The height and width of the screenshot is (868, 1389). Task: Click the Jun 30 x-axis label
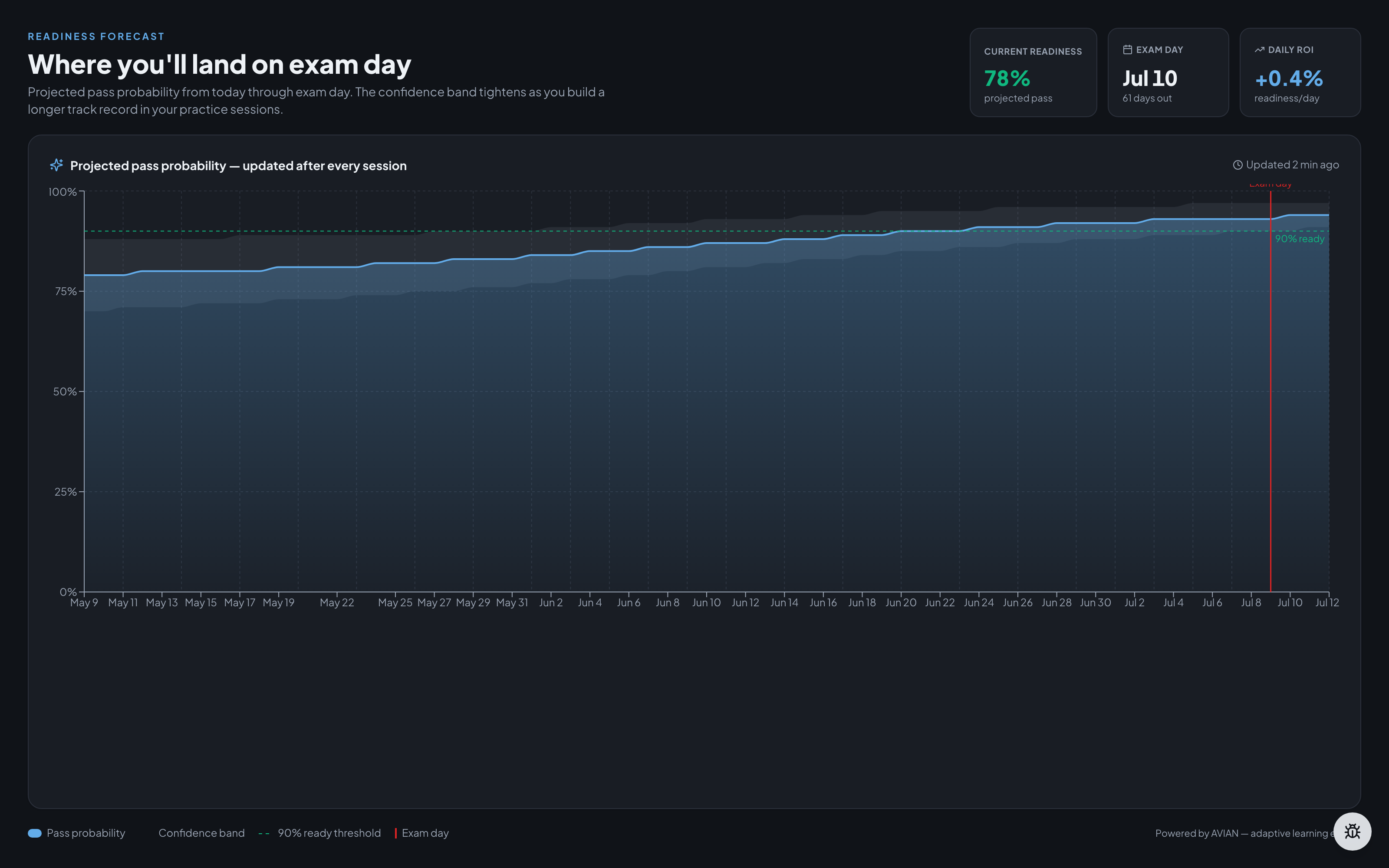(x=1096, y=603)
